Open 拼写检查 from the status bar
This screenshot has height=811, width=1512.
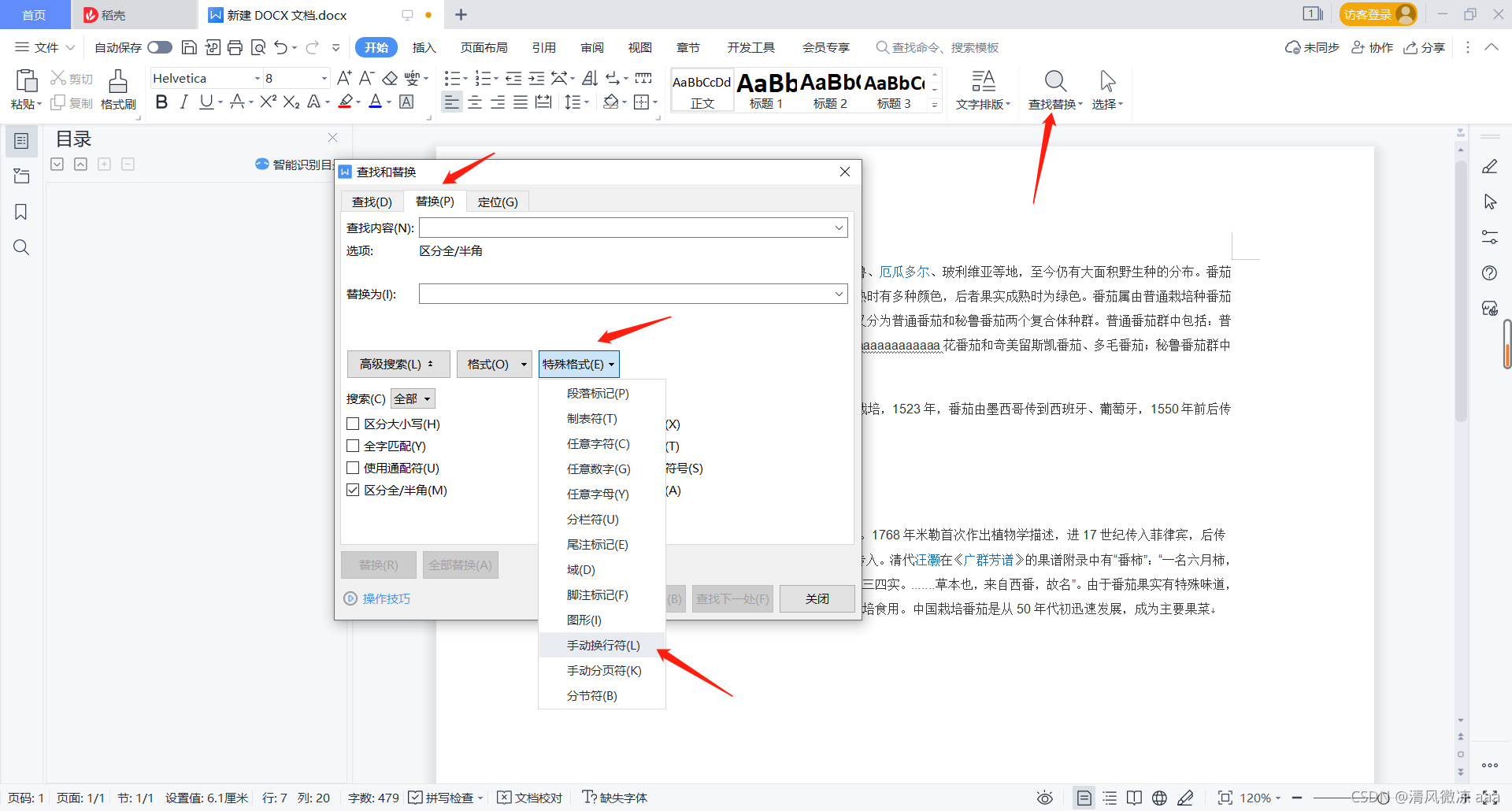coord(446,798)
